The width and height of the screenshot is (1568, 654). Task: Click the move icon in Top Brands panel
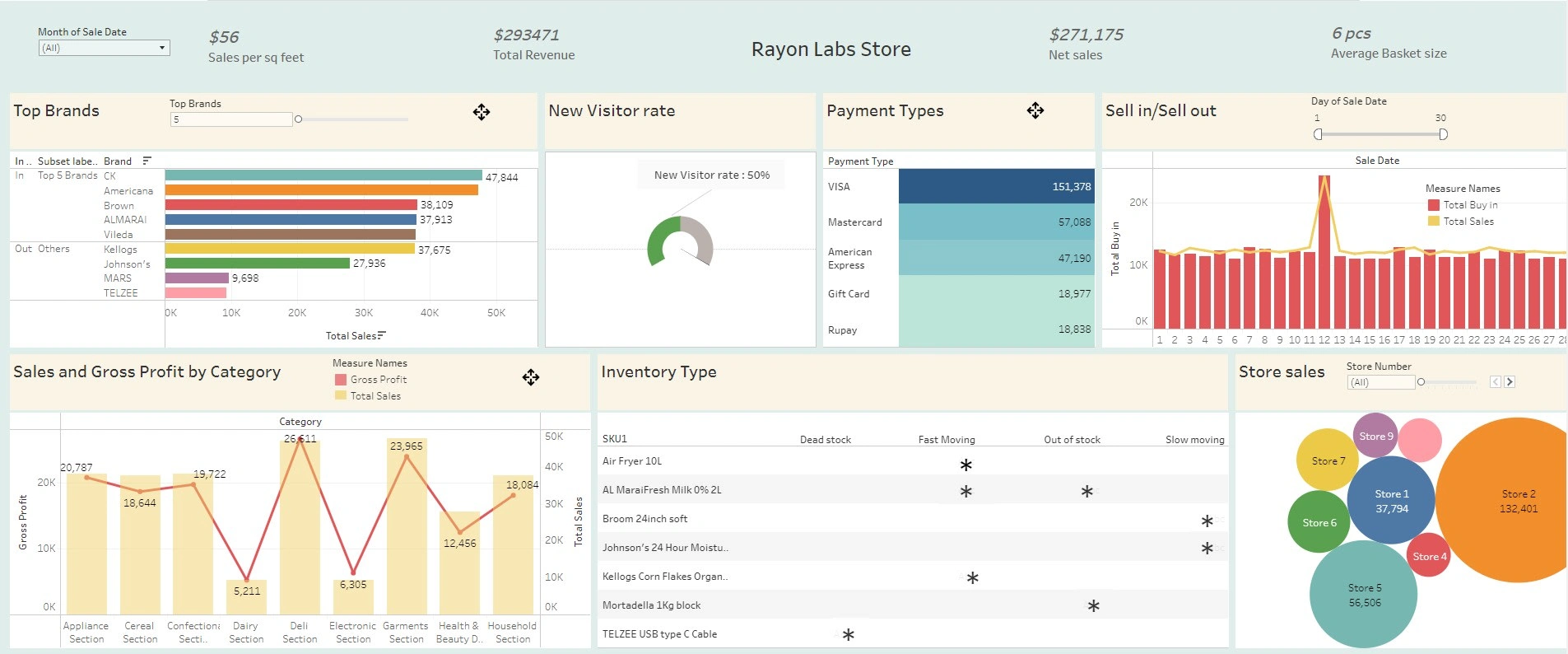482,112
